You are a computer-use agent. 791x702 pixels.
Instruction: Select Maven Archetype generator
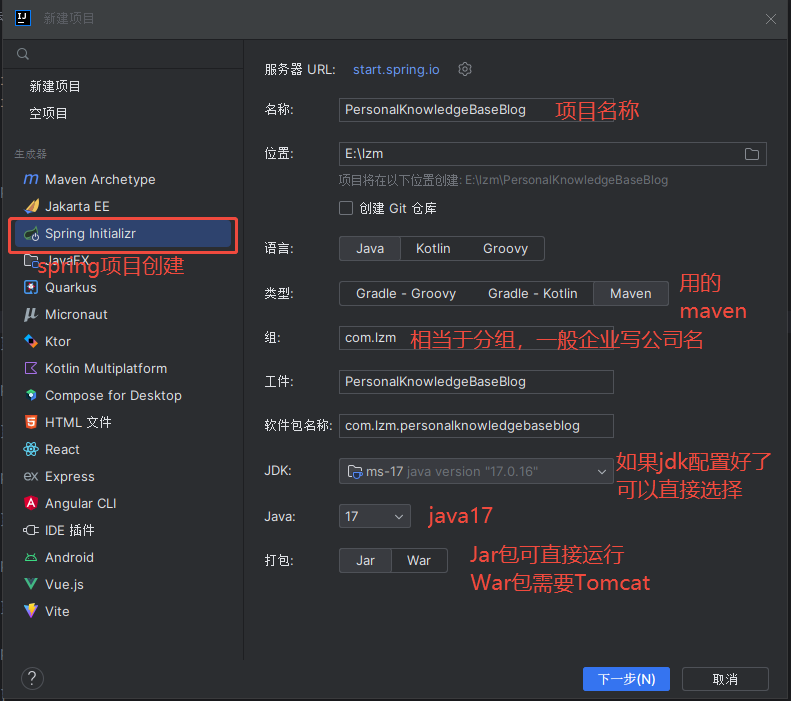pos(123,179)
